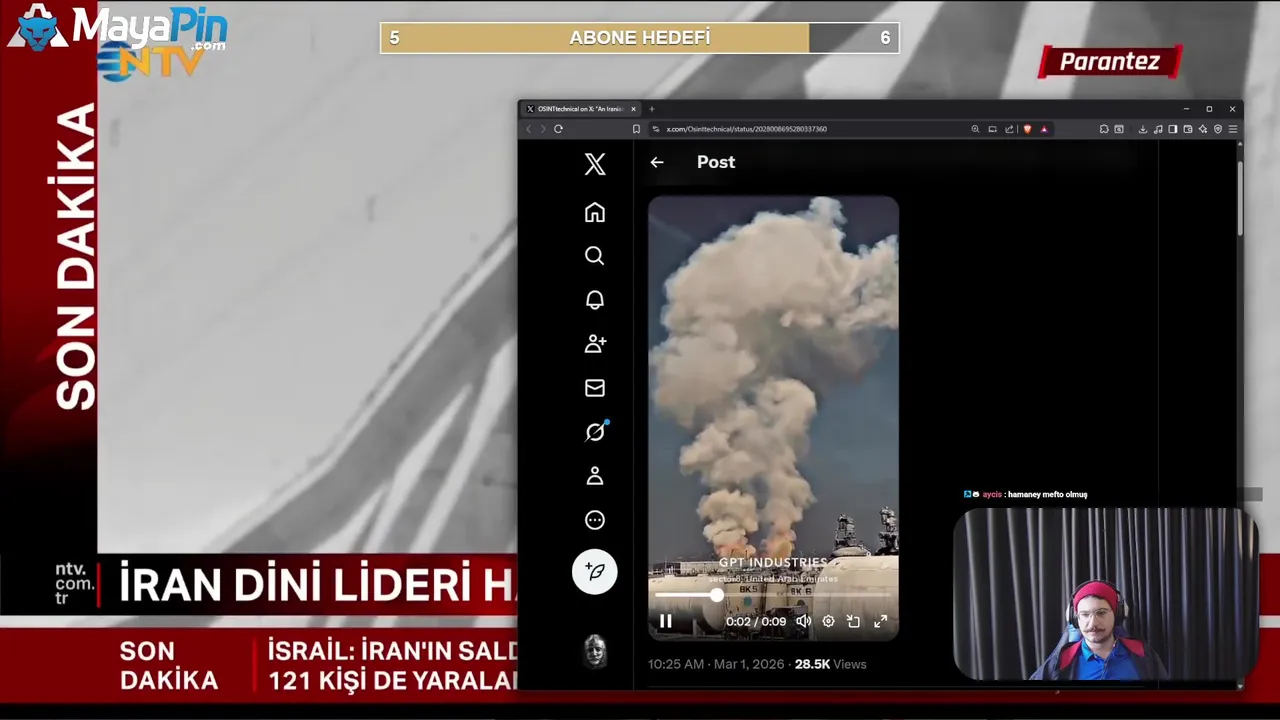Seek using the video progress slider
This screenshot has height=720, width=1280.
tap(773, 595)
